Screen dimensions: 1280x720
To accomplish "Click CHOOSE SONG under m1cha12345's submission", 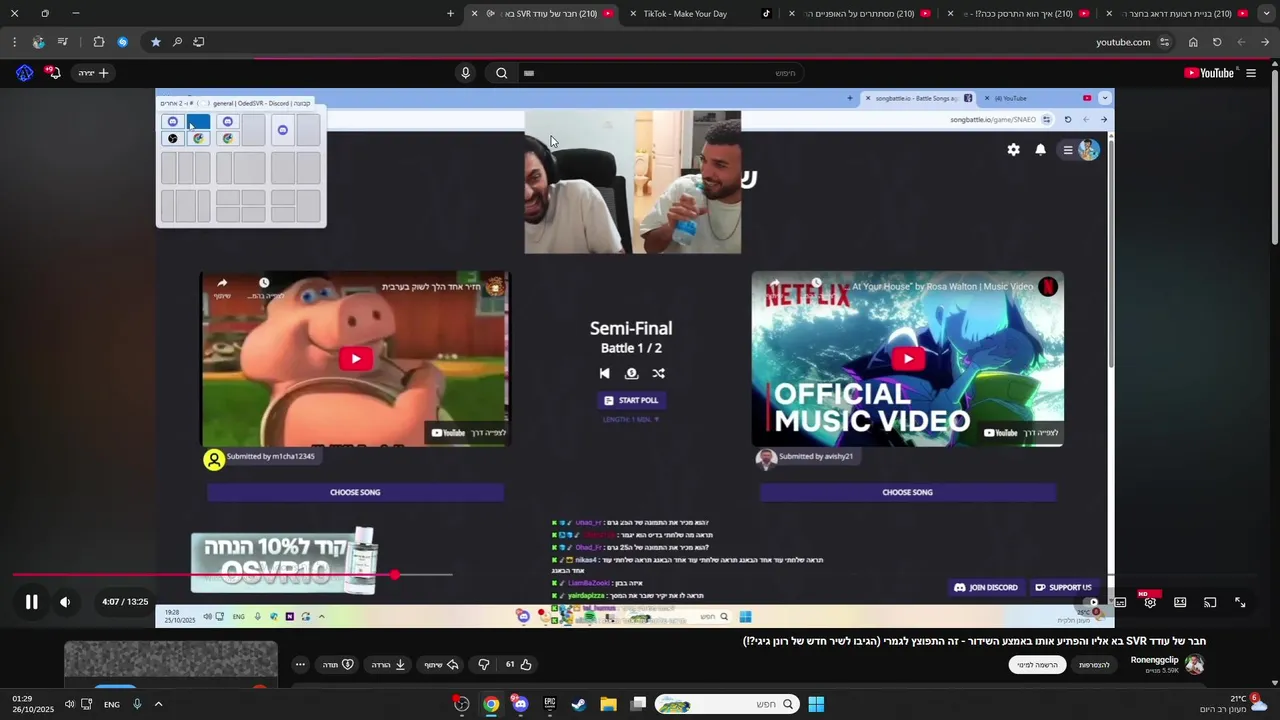I will [x=355, y=492].
